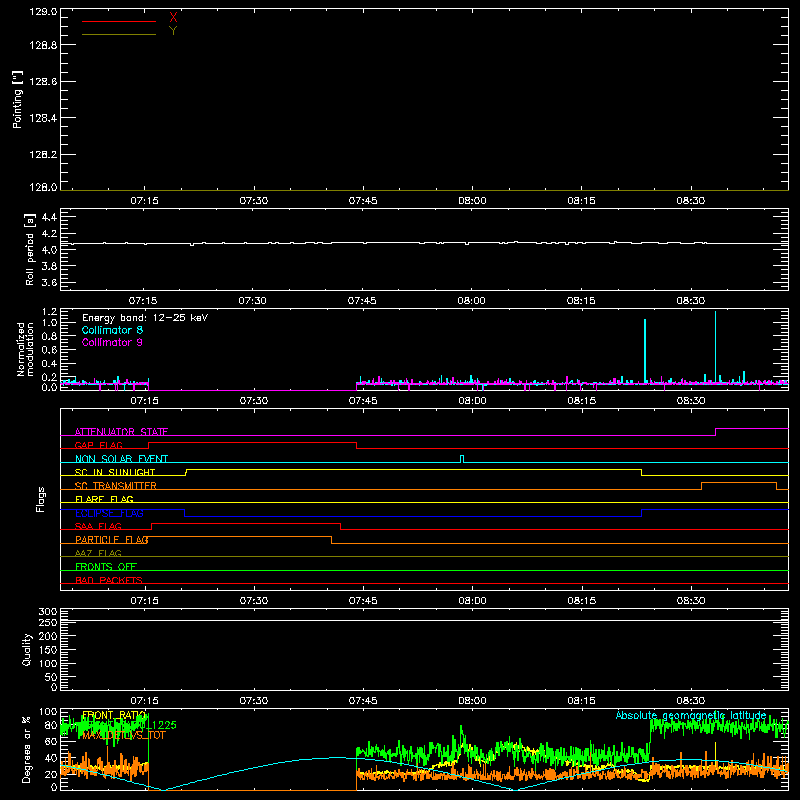Screen dimensions: 800x800
Task: Click the 128.6 tick on Pointing axis
Action: coord(43,82)
